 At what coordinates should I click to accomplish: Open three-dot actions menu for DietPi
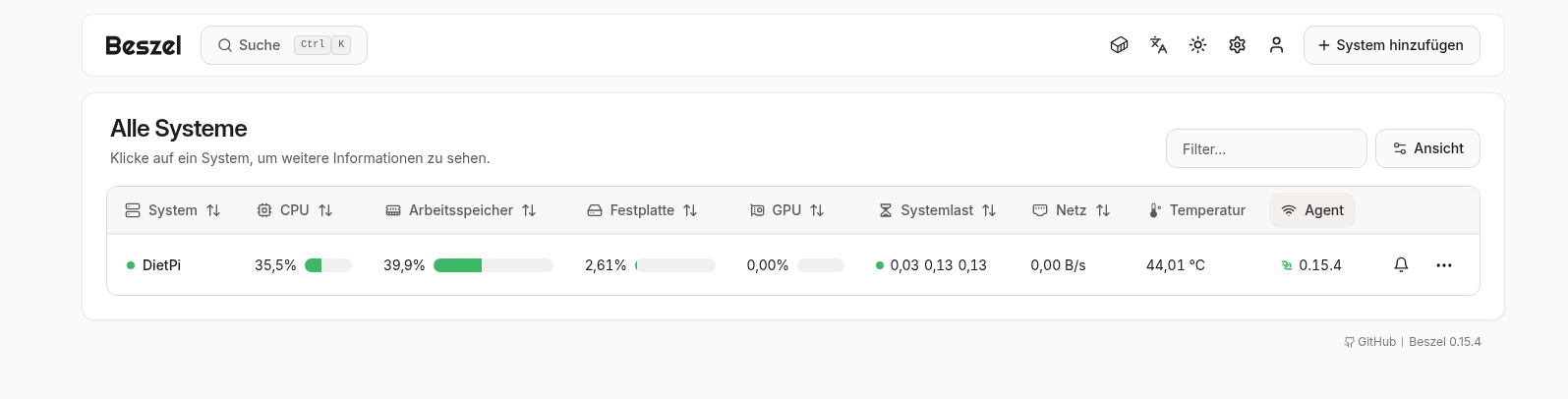tap(1443, 265)
